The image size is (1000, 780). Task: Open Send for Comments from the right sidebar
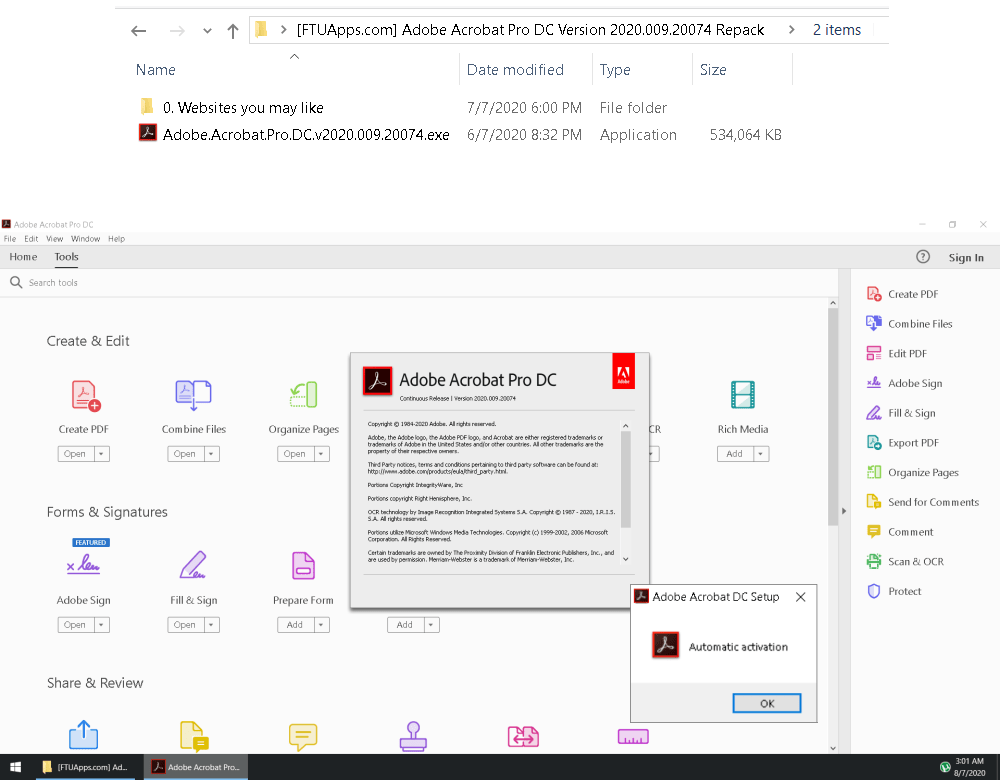pyautogui.click(x=923, y=502)
